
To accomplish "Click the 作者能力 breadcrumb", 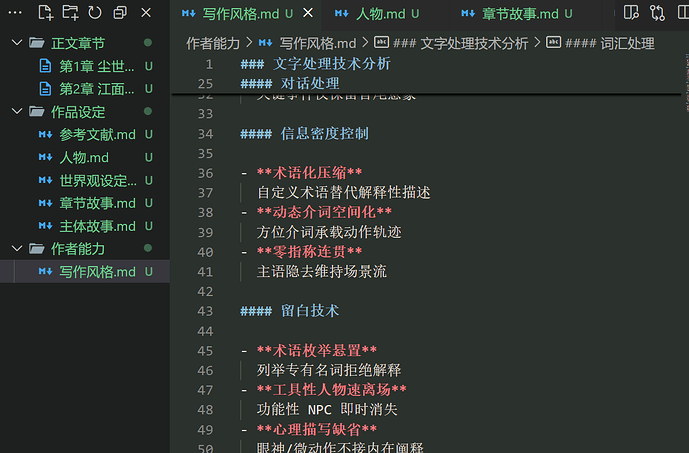I will pyautogui.click(x=213, y=43).
